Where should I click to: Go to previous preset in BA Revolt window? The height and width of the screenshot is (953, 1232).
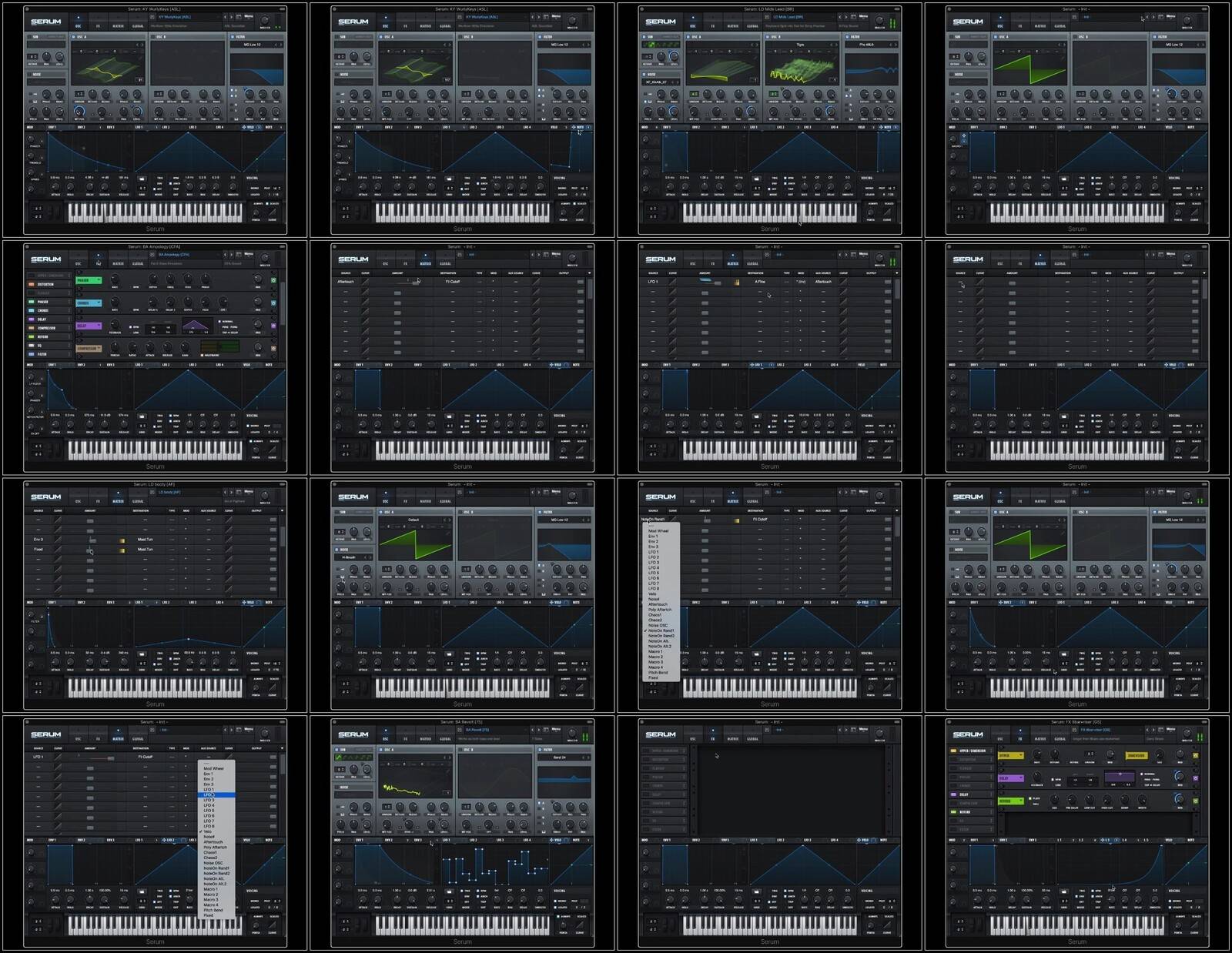532,730
